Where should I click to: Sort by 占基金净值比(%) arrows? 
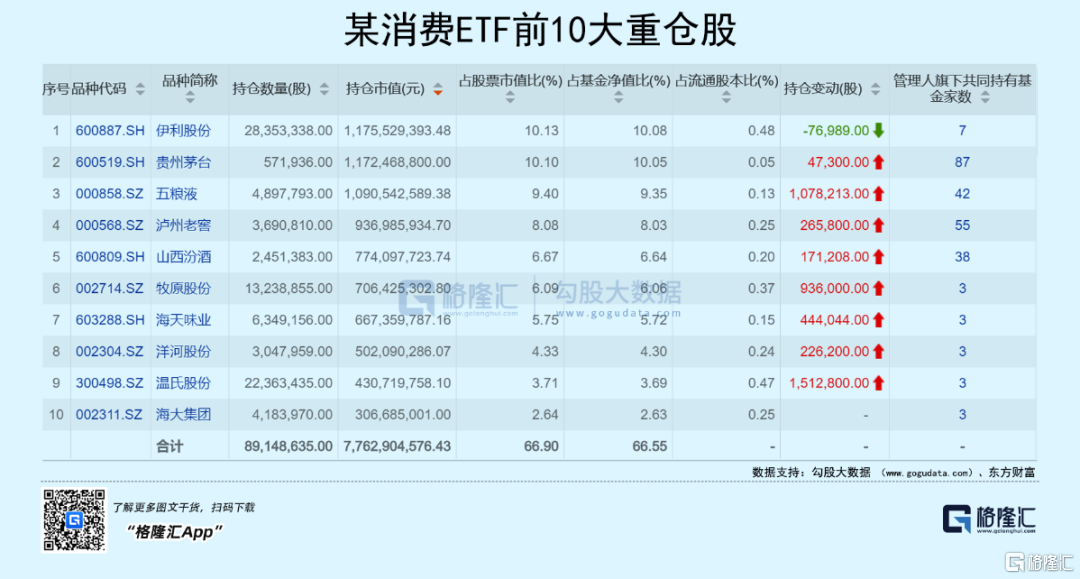618,98
